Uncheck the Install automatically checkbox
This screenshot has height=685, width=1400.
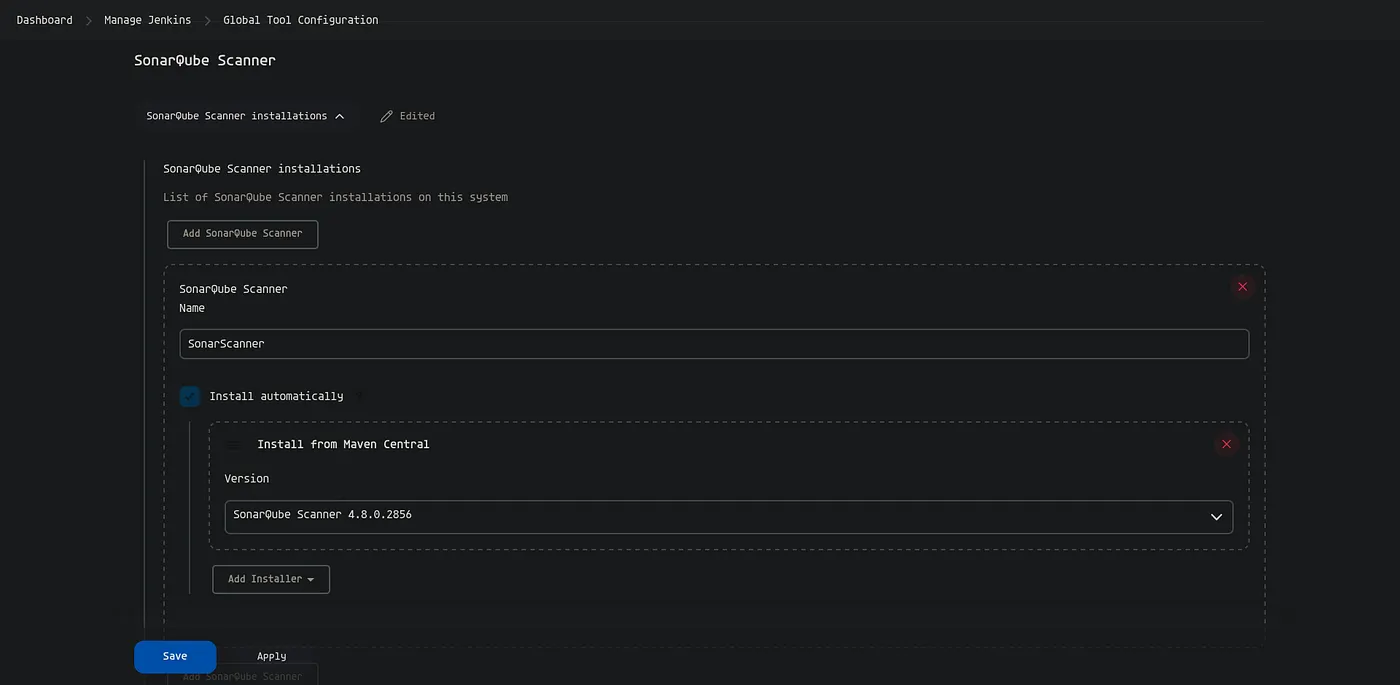190,397
